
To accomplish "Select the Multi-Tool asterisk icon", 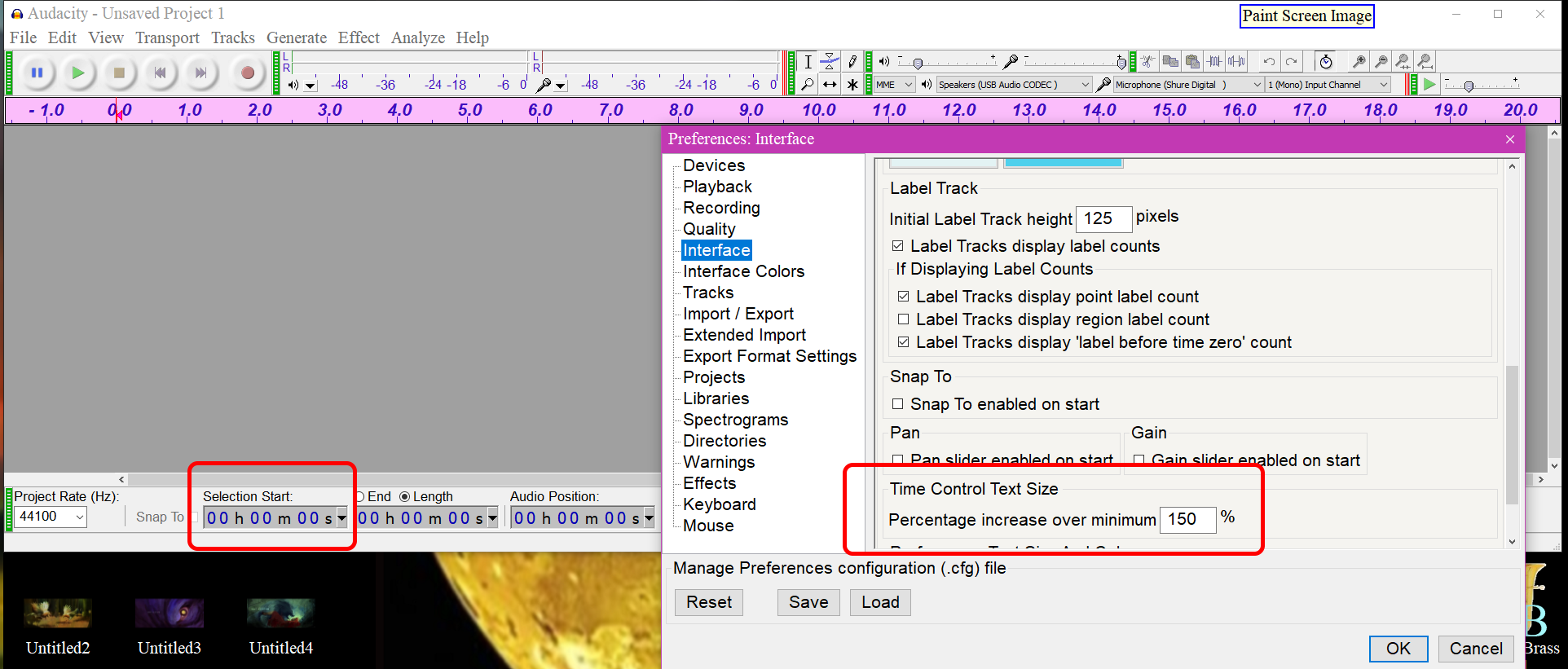I will (852, 85).
